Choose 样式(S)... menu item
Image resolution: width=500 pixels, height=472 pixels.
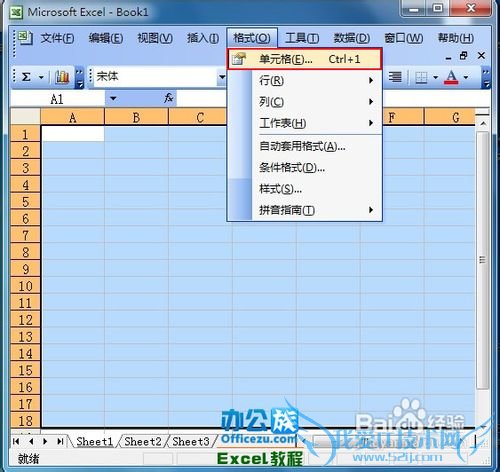(304, 189)
